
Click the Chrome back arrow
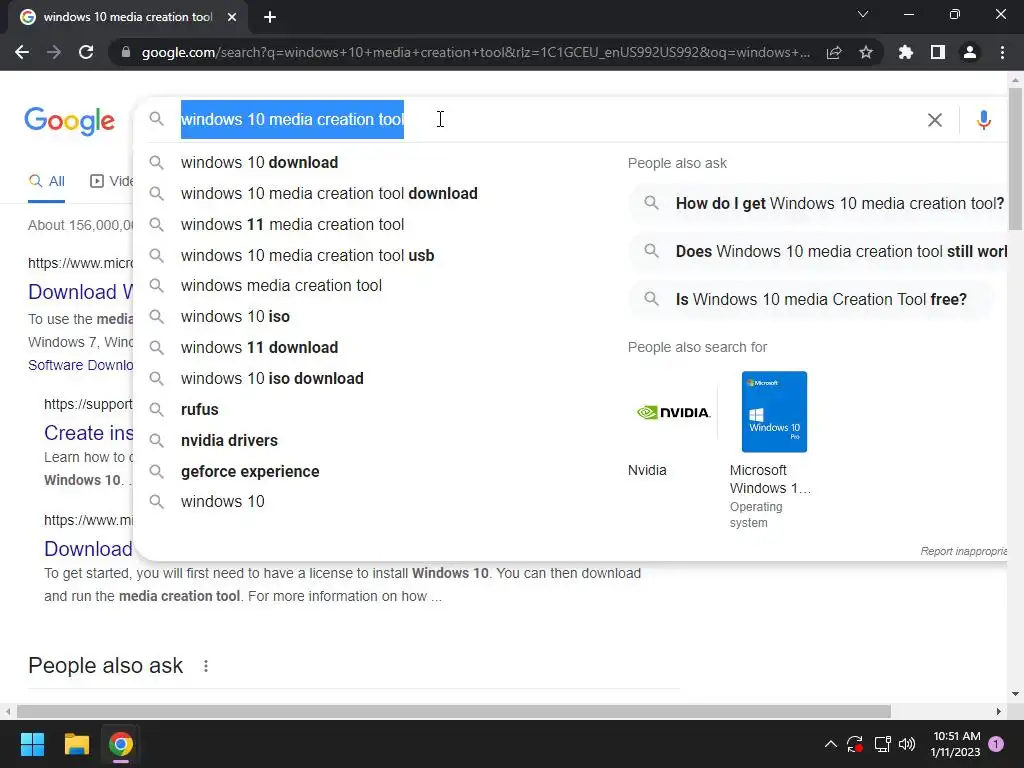pyautogui.click(x=22, y=52)
